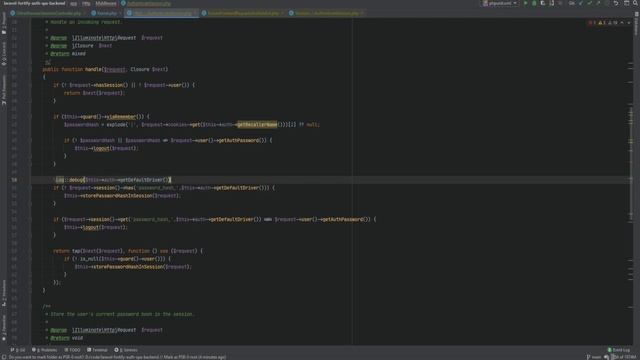Click the warning triangle indicator
The height and width of the screenshot is (360, 640).
pos(602,23)
